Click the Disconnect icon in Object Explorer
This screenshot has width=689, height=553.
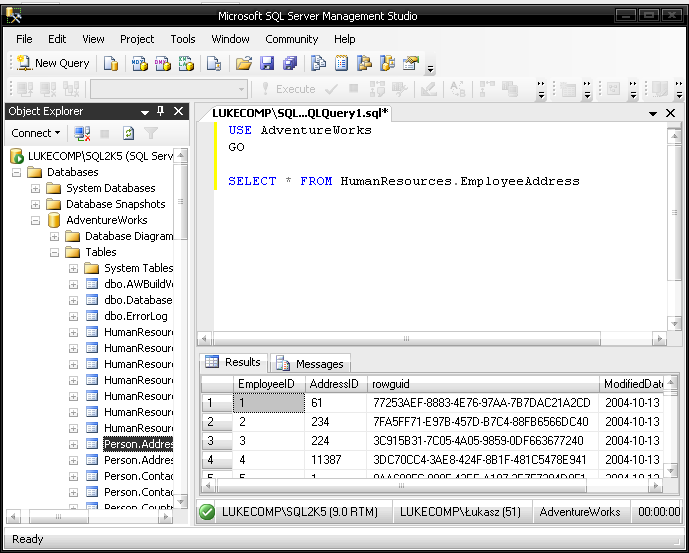(x=82, y=133)
